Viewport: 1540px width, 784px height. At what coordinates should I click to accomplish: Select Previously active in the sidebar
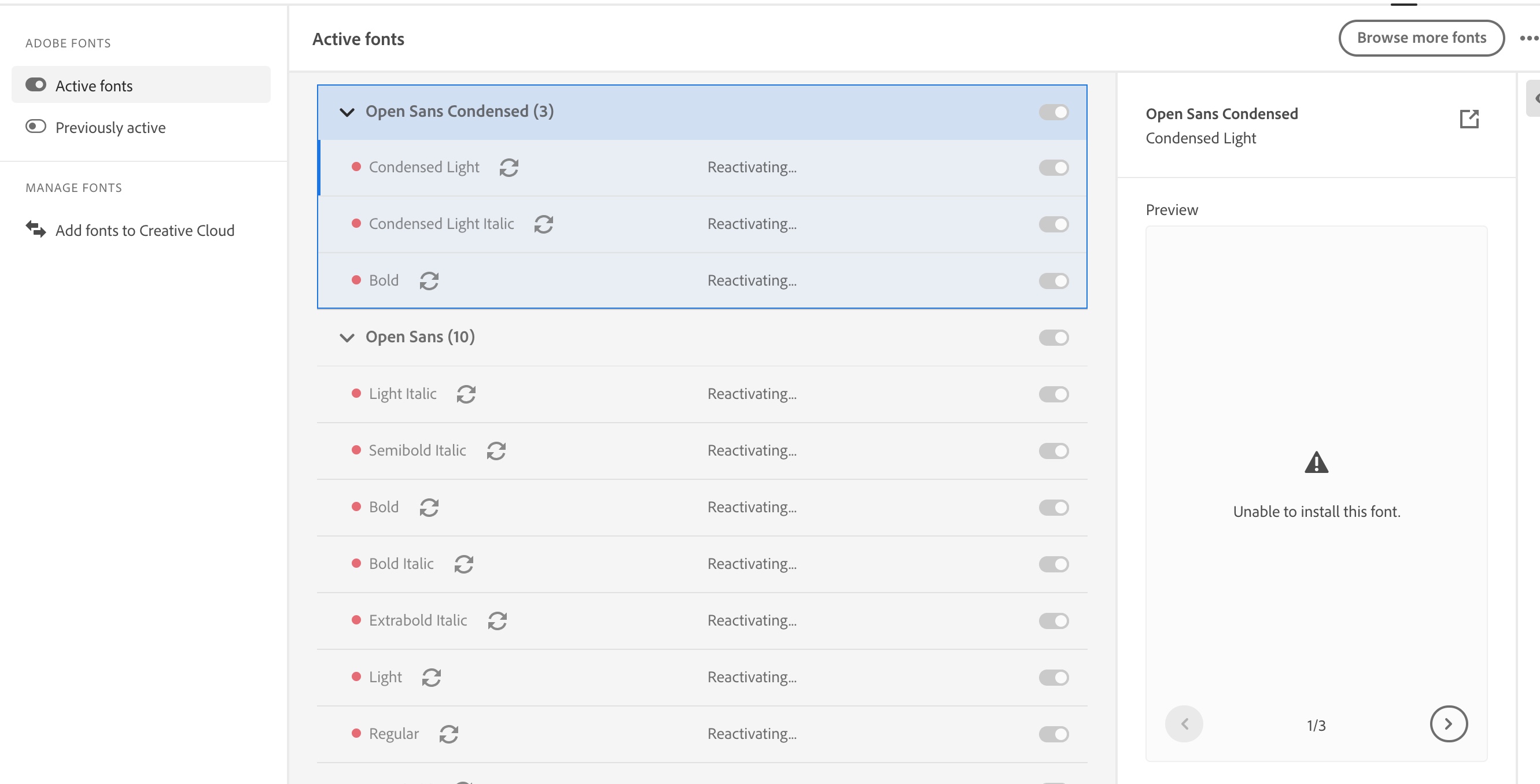(x=110, y=127)
